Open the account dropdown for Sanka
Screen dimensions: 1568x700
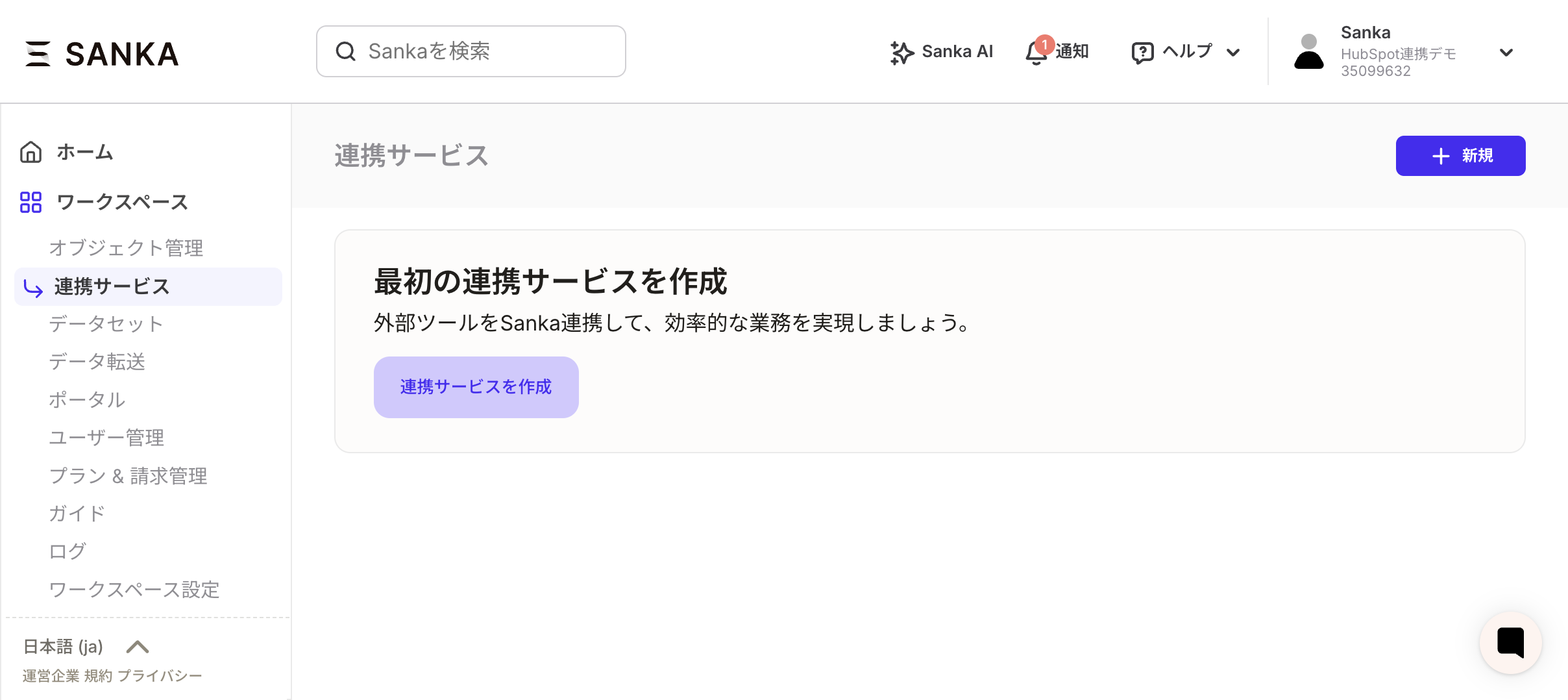coord(1507,52)
